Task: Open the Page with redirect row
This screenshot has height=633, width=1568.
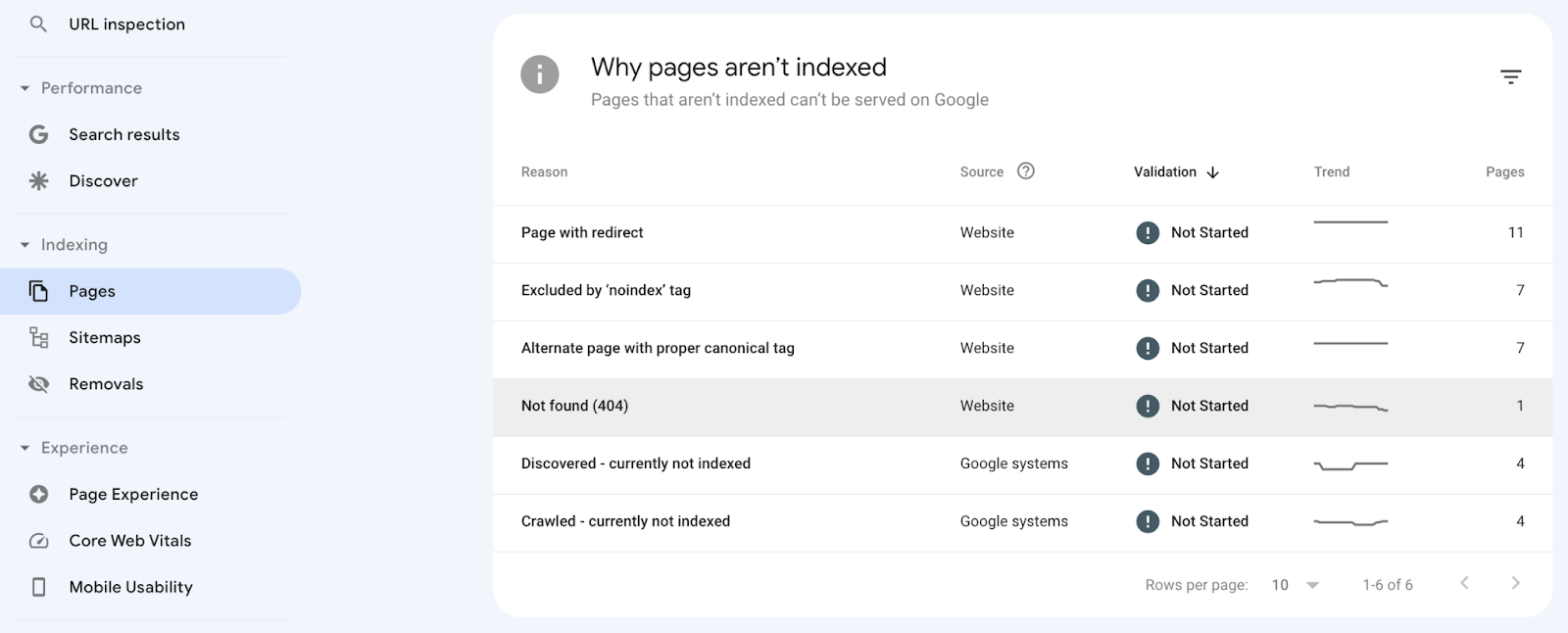Action: point(582,232)
